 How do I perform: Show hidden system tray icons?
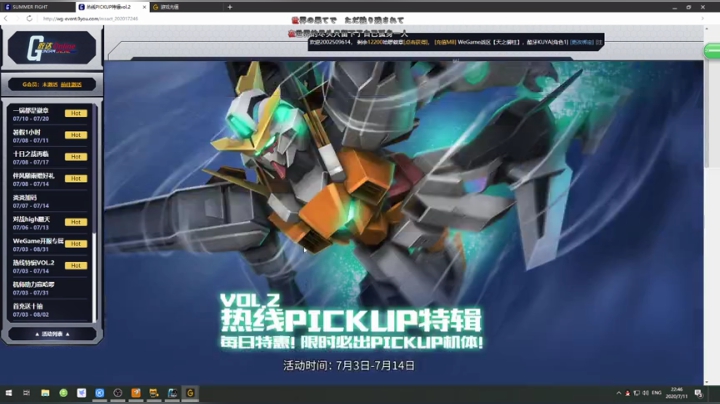tap(619, 393)
